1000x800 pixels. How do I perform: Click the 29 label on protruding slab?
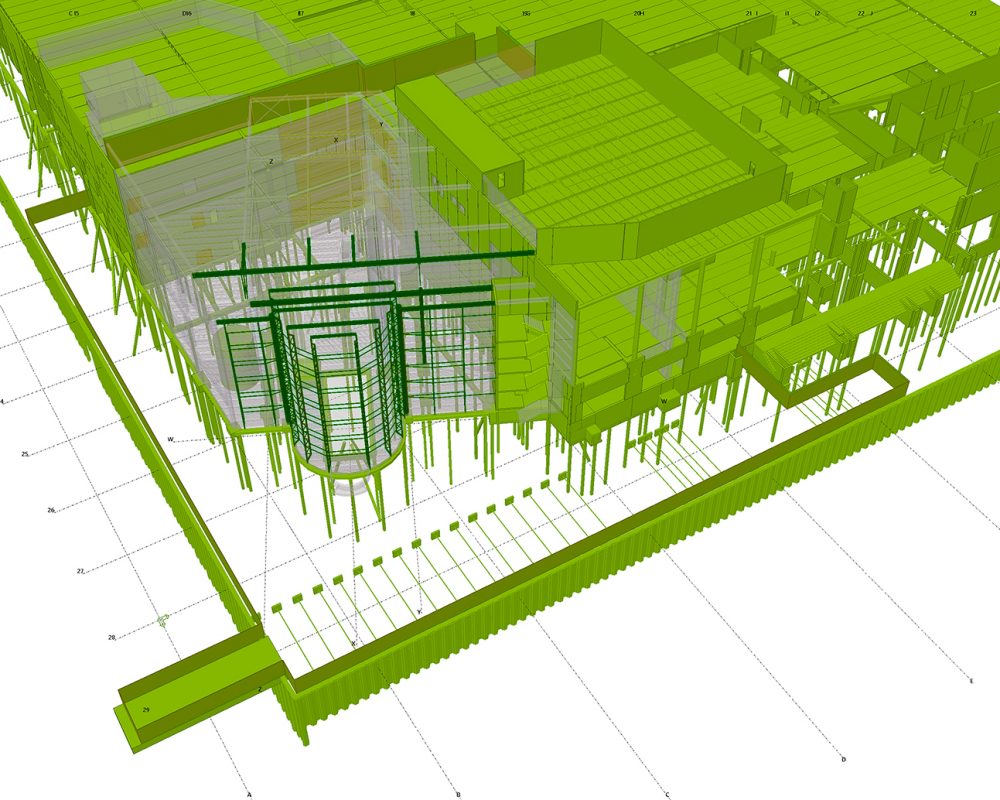(x=146, y=709)
